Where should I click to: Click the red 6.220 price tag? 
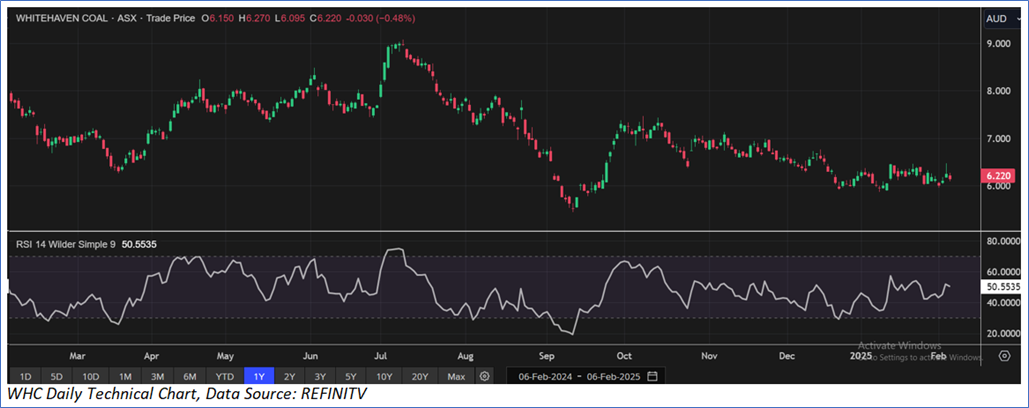coord(998,176)
